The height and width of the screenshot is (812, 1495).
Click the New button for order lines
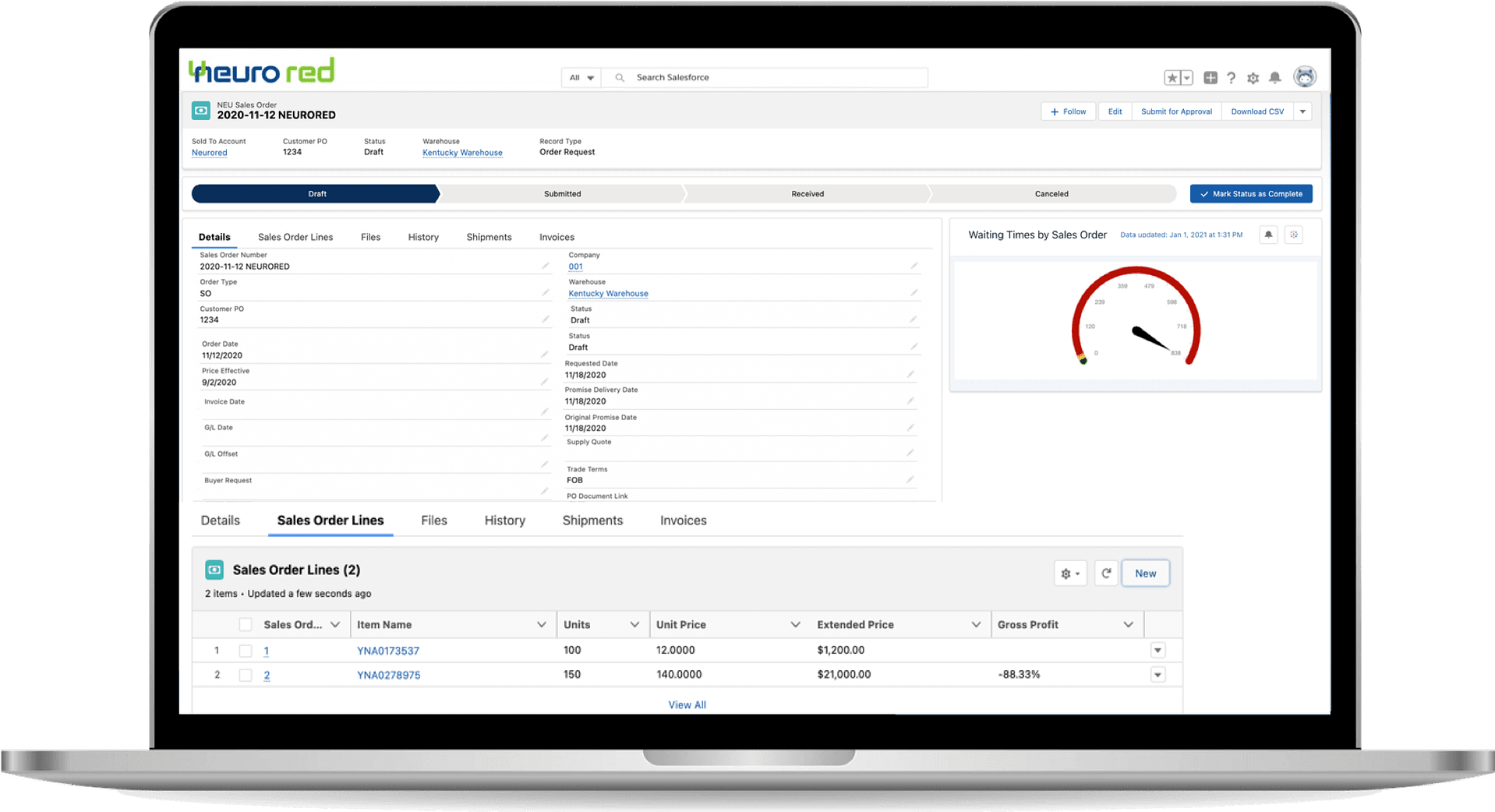click(x=1145, y=574)
